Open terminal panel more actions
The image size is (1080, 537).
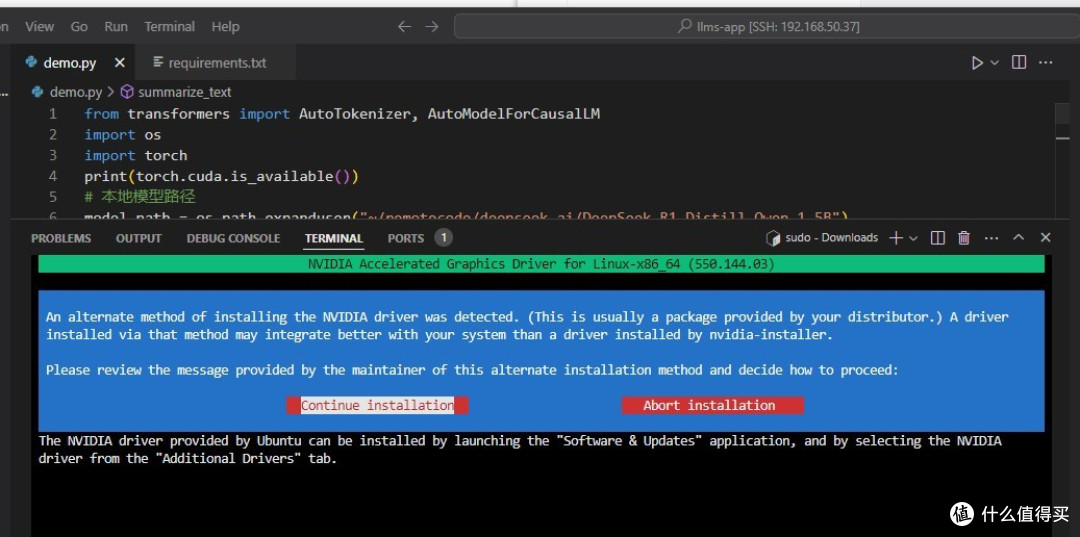click(991, 238)
